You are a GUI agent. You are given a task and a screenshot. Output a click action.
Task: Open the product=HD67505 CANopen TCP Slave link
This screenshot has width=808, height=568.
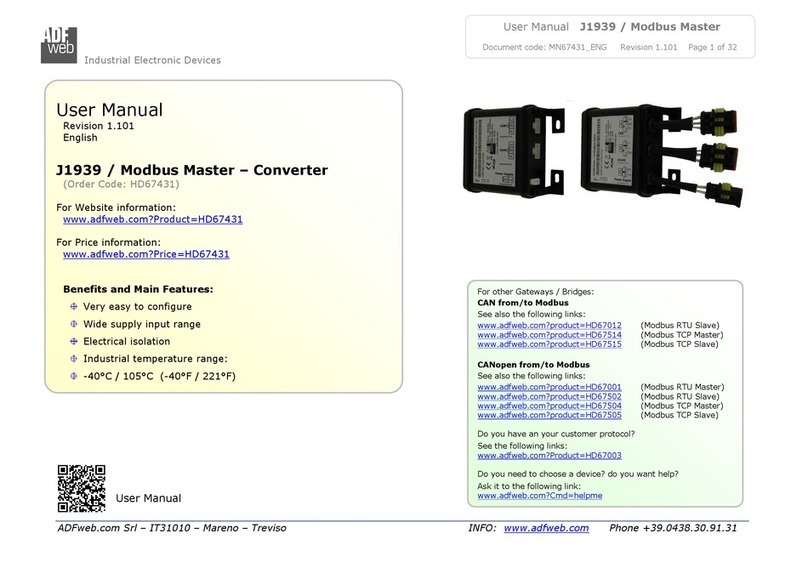[549, 415]
